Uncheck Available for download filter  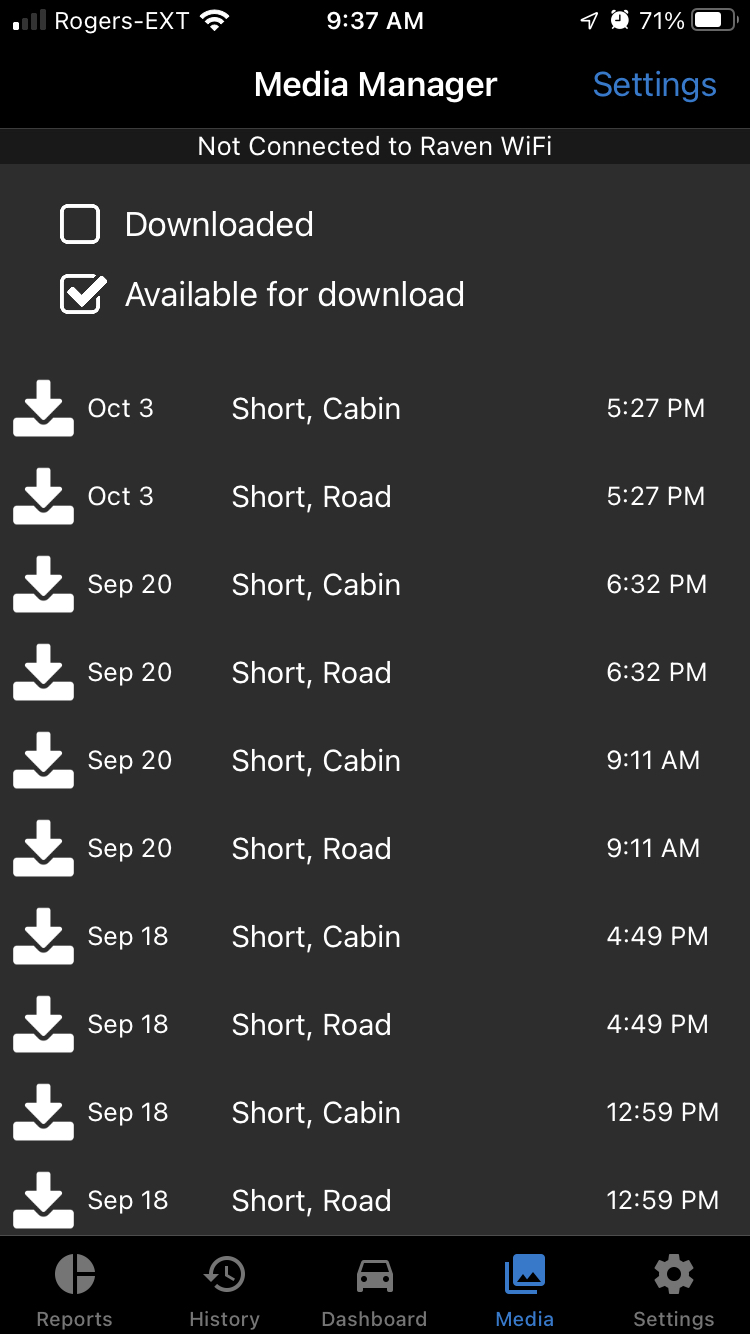coord(82,295)
